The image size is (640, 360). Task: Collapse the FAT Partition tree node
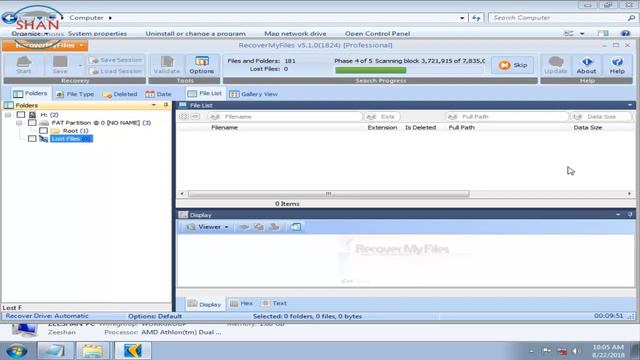(x=19, y=123)
